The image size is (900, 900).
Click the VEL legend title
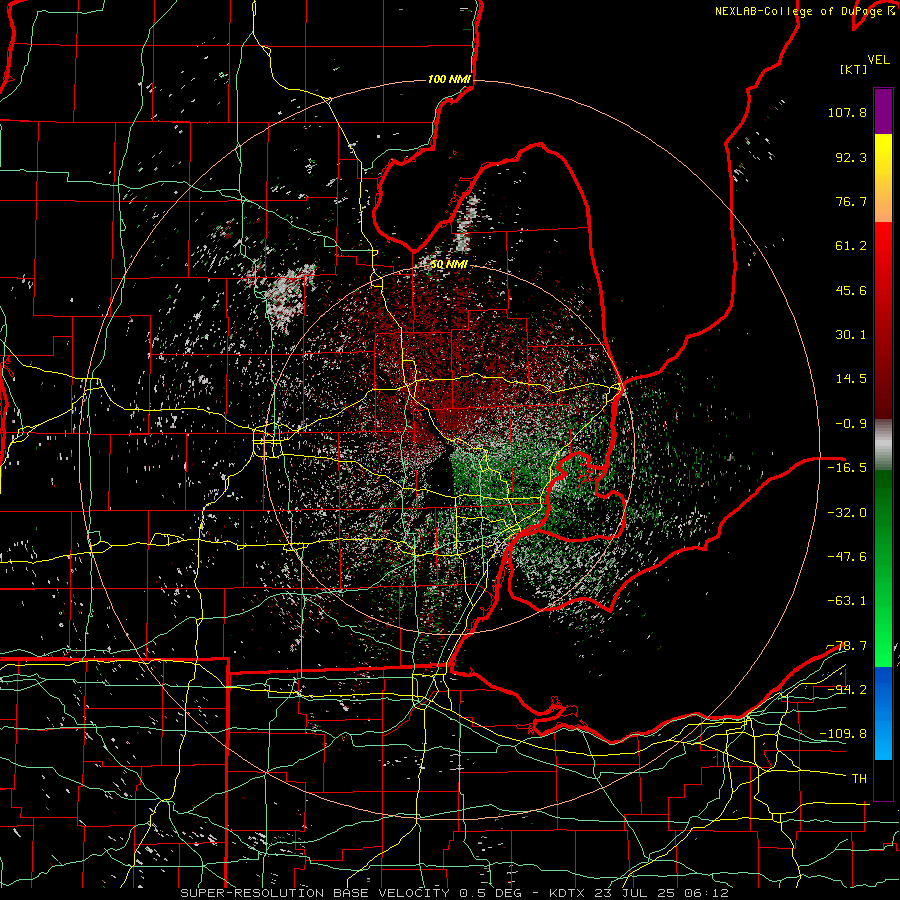pyautogui.click(x=878, y=60)
